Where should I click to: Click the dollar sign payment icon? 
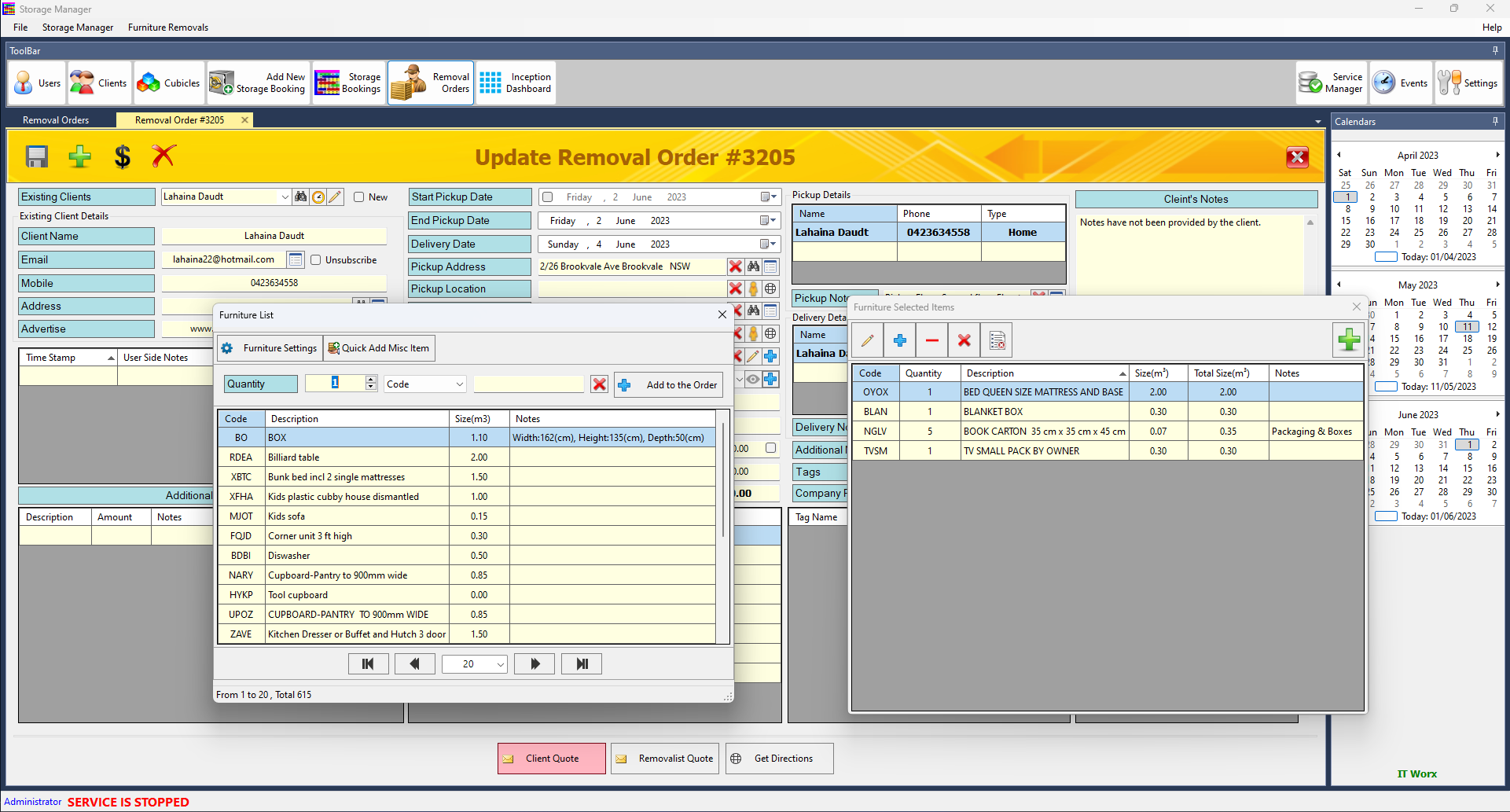122,156
